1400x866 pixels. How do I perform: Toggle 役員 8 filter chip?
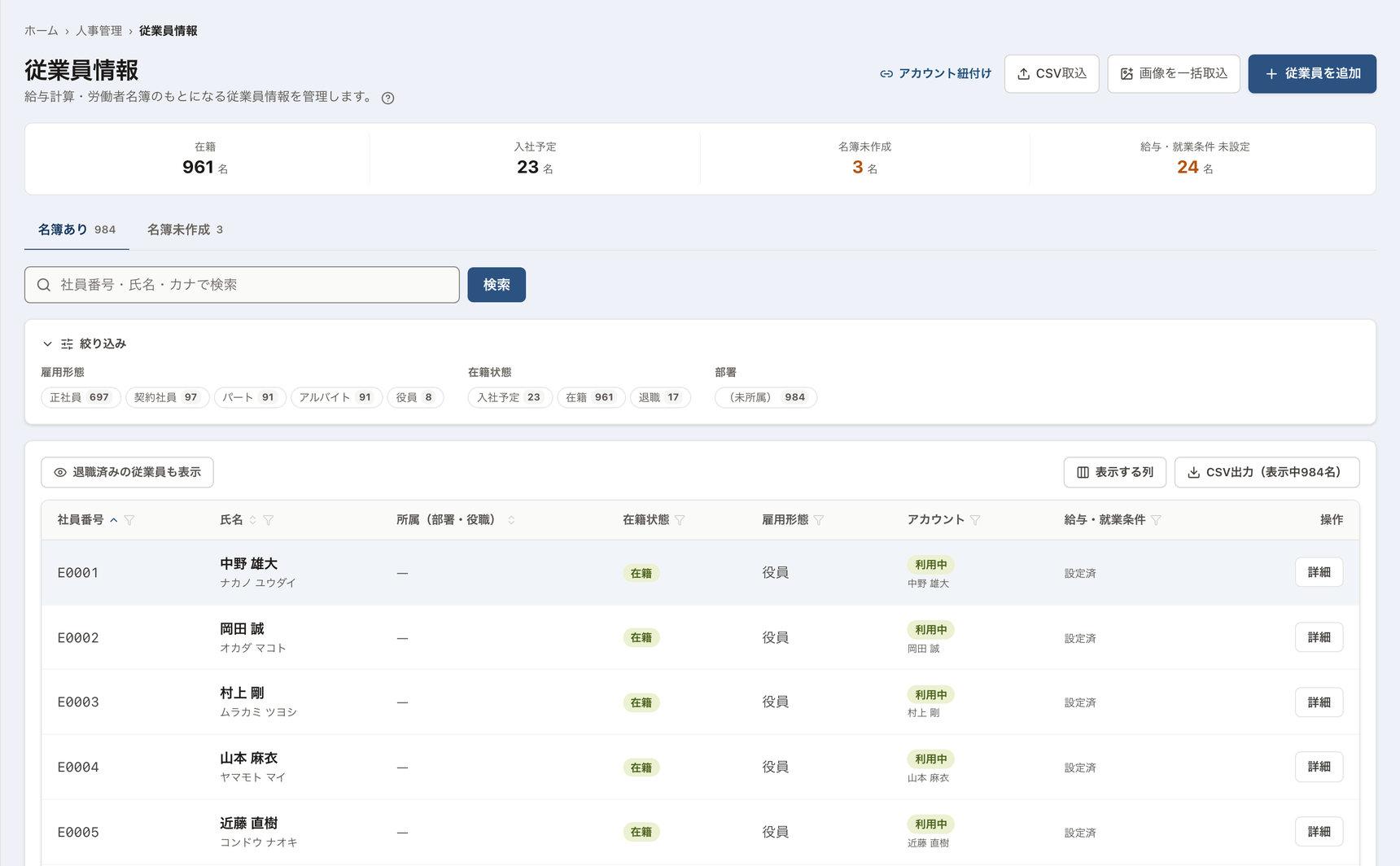click(415, 397)
